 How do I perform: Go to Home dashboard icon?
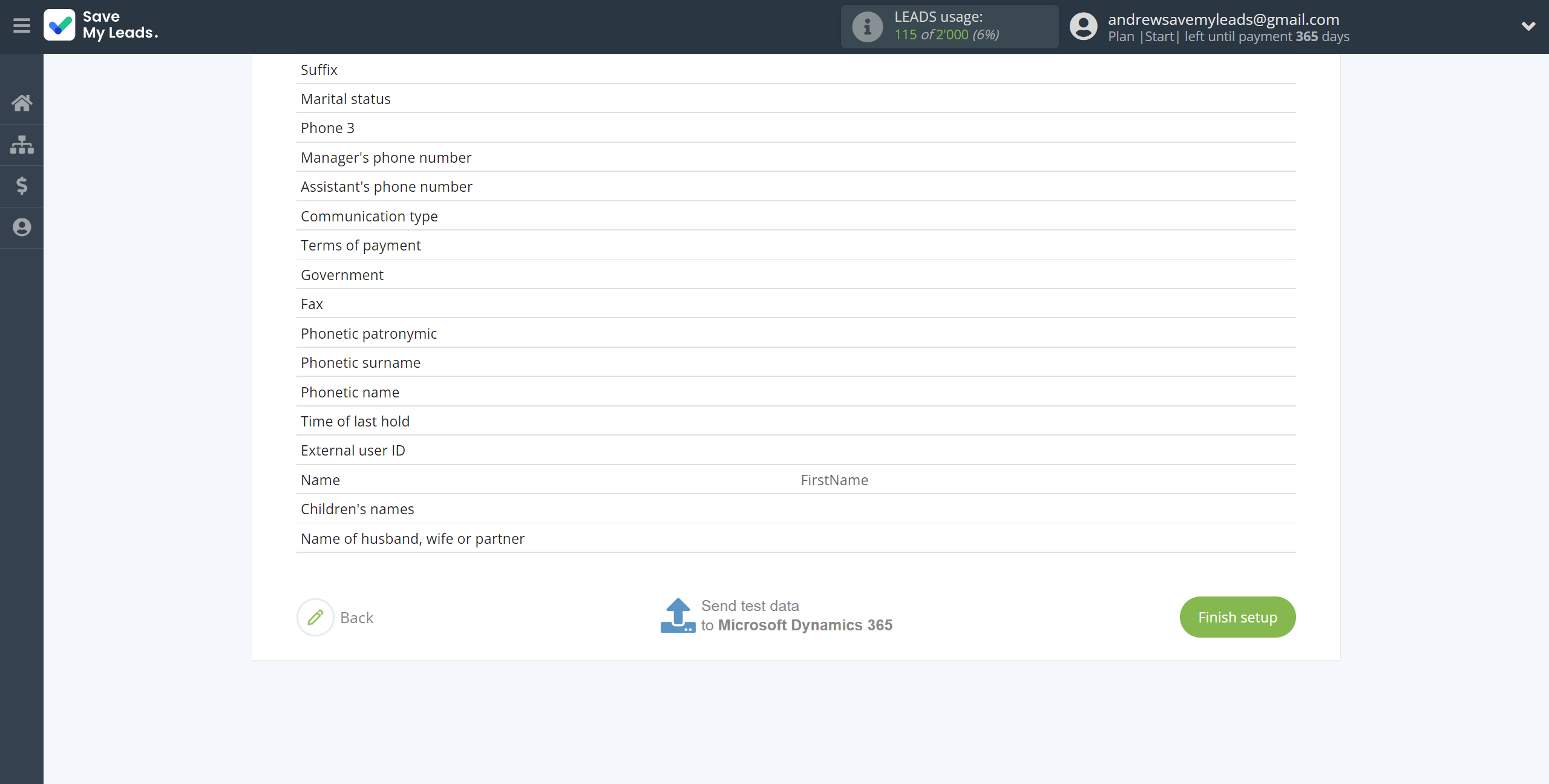[22, 103]
